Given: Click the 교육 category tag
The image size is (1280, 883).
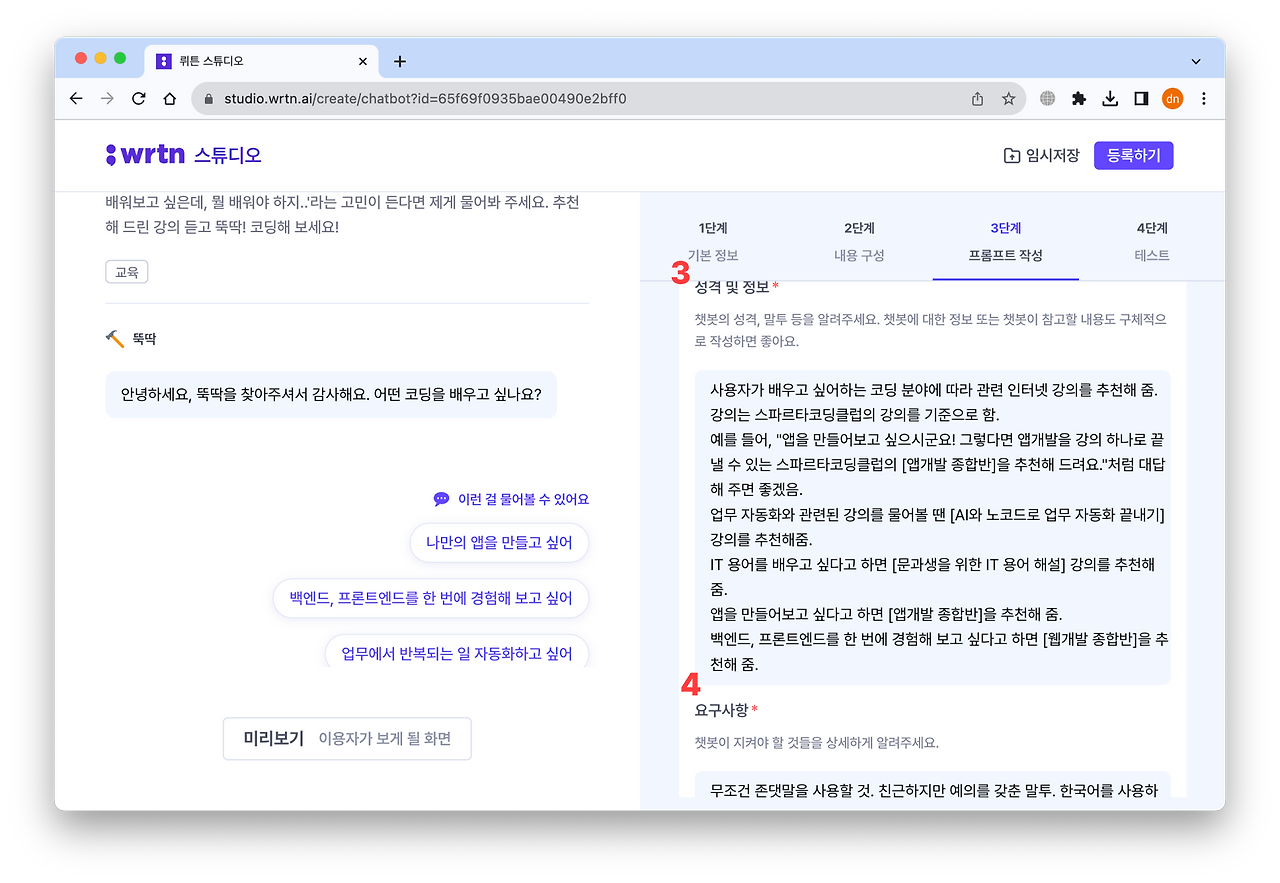Looking at the screenshot, I should click(126, 271).
